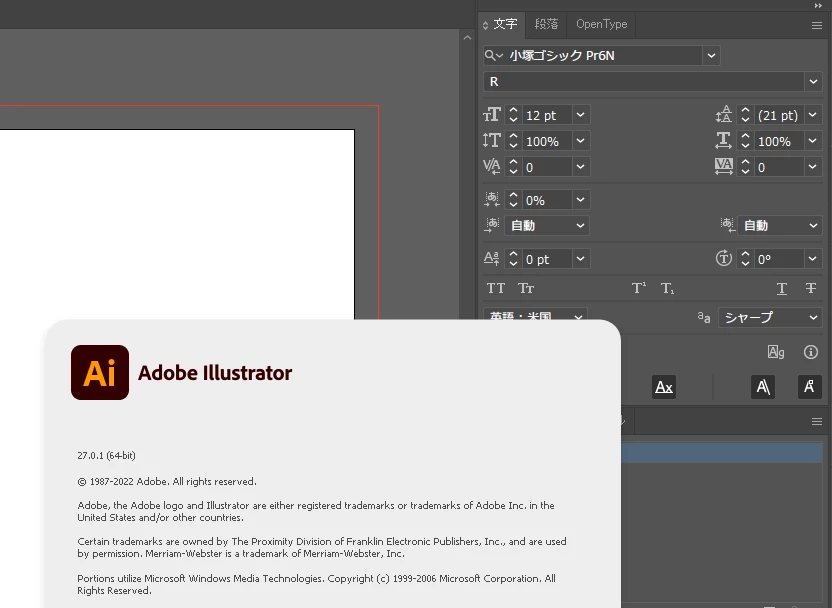This screenshot has height=608, width=832.
Task: Expand the horizontal scale 100% dropdown
Action: (x=813, y=141)
